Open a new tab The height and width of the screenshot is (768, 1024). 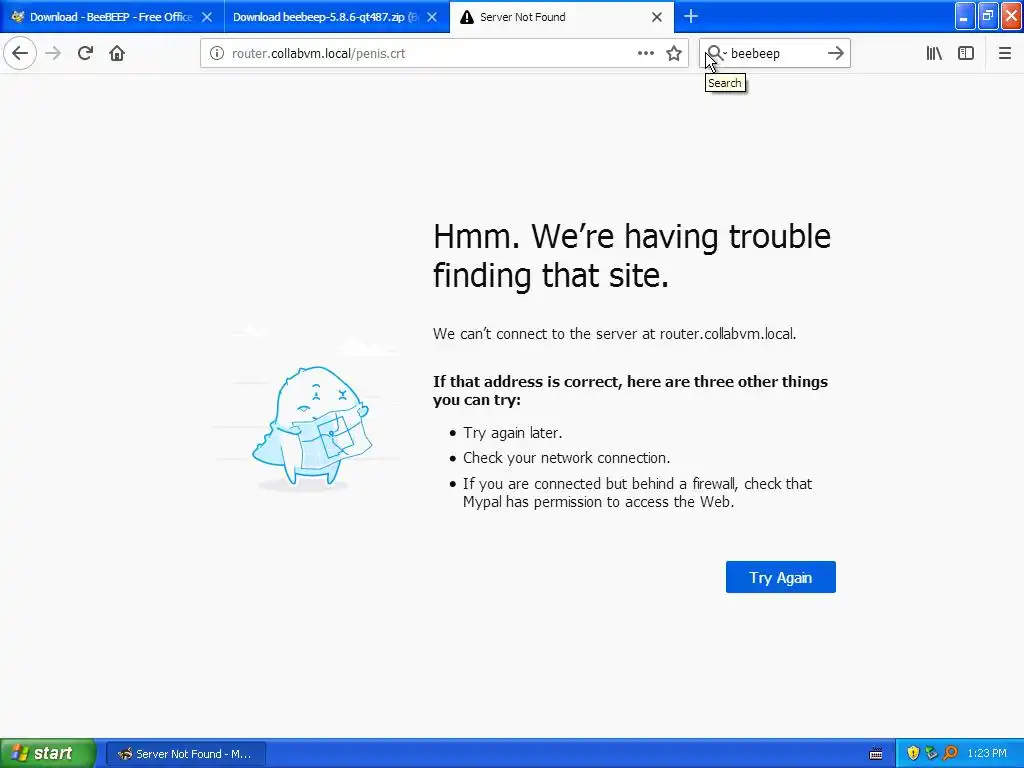point(690,16)
